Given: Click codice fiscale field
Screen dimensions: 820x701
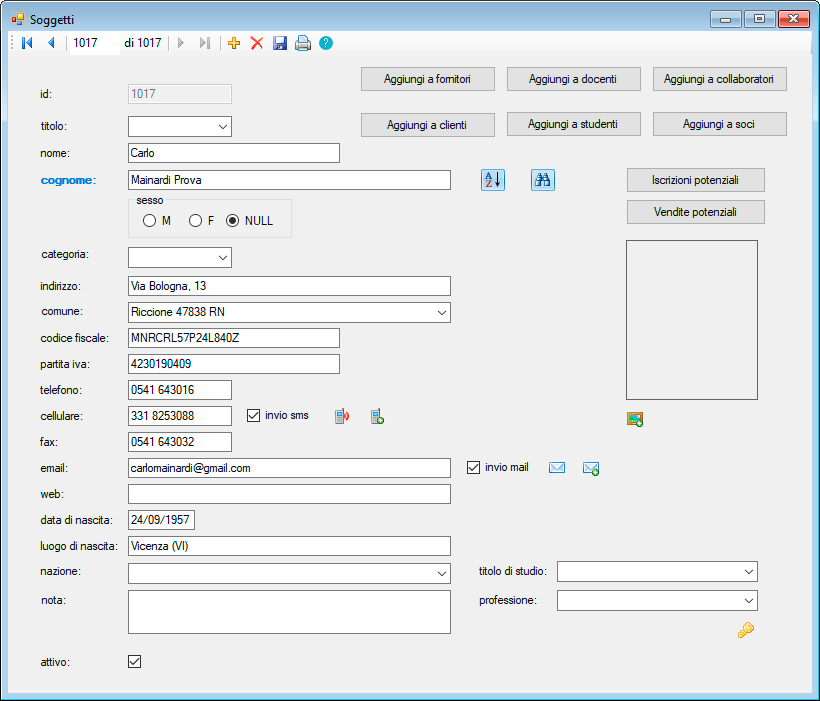Looking at the screenshot, I should [234, 338].
